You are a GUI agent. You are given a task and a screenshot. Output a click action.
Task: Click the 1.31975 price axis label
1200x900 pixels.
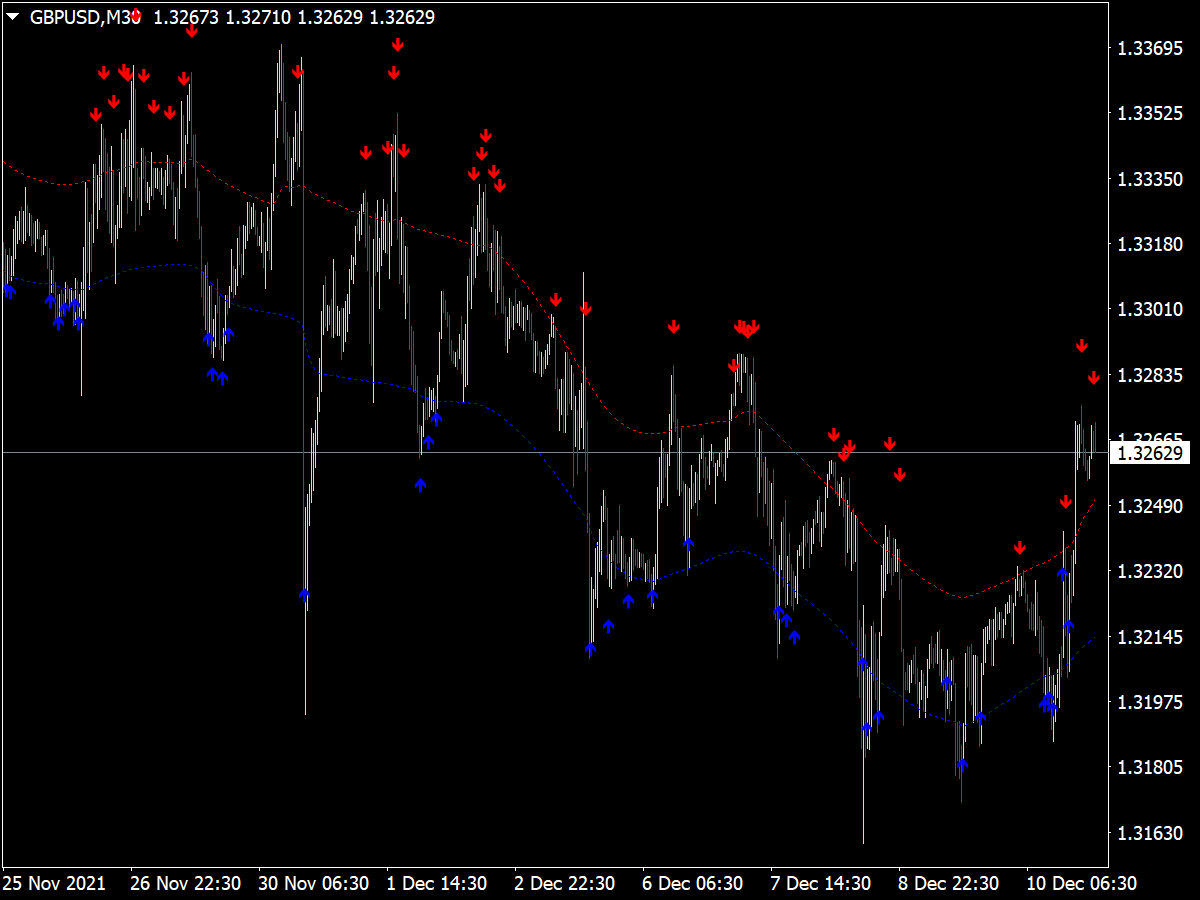pyautogui.click(x=1150, y=702)
